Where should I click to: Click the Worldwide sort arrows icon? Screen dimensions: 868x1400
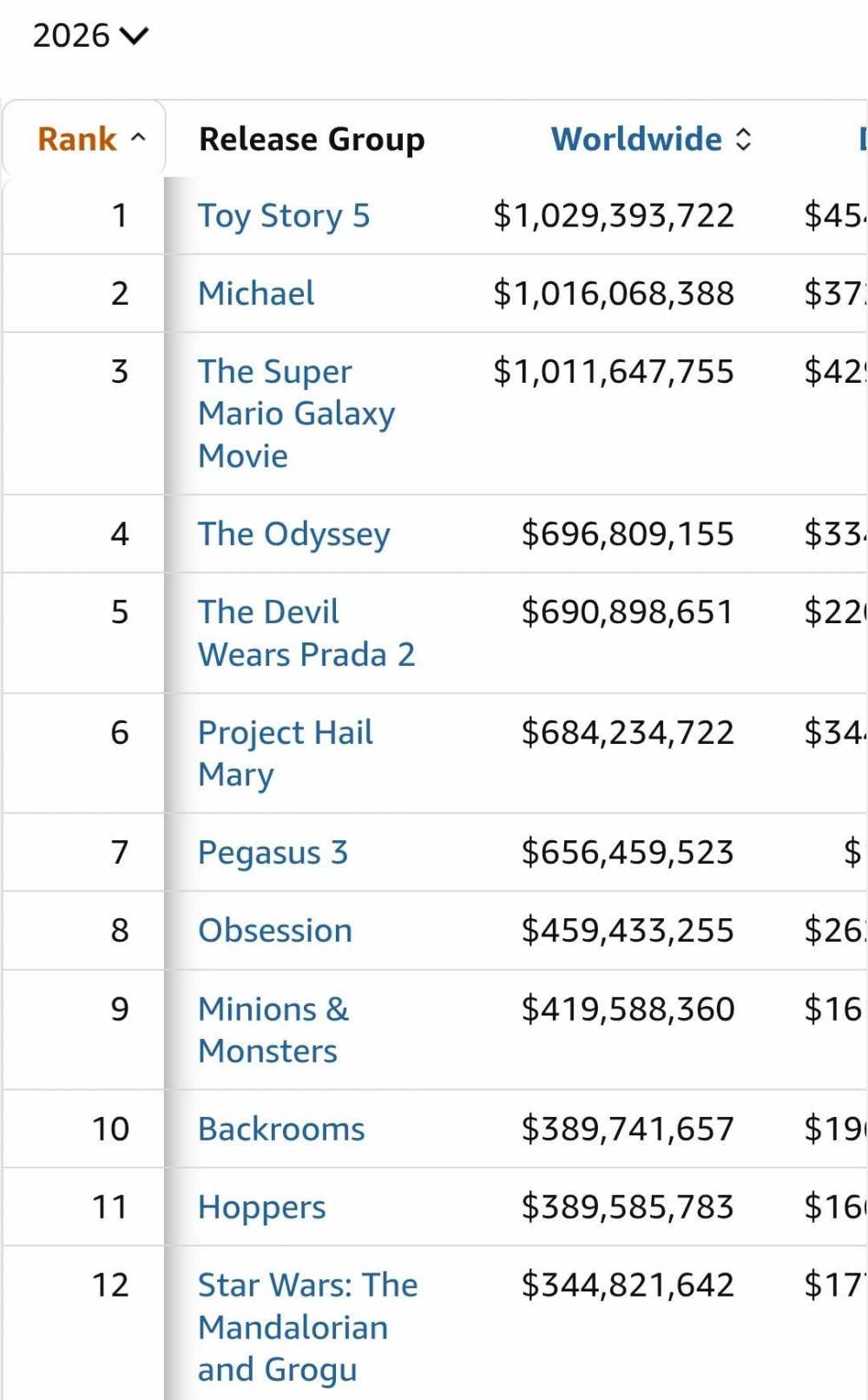[x=743, y=139]
